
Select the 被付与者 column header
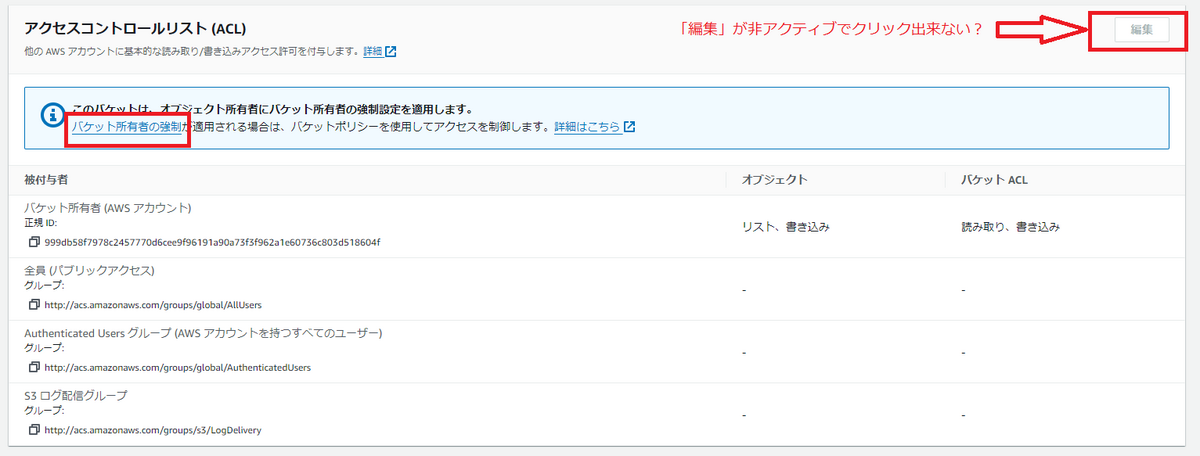[x=46, y=180]
